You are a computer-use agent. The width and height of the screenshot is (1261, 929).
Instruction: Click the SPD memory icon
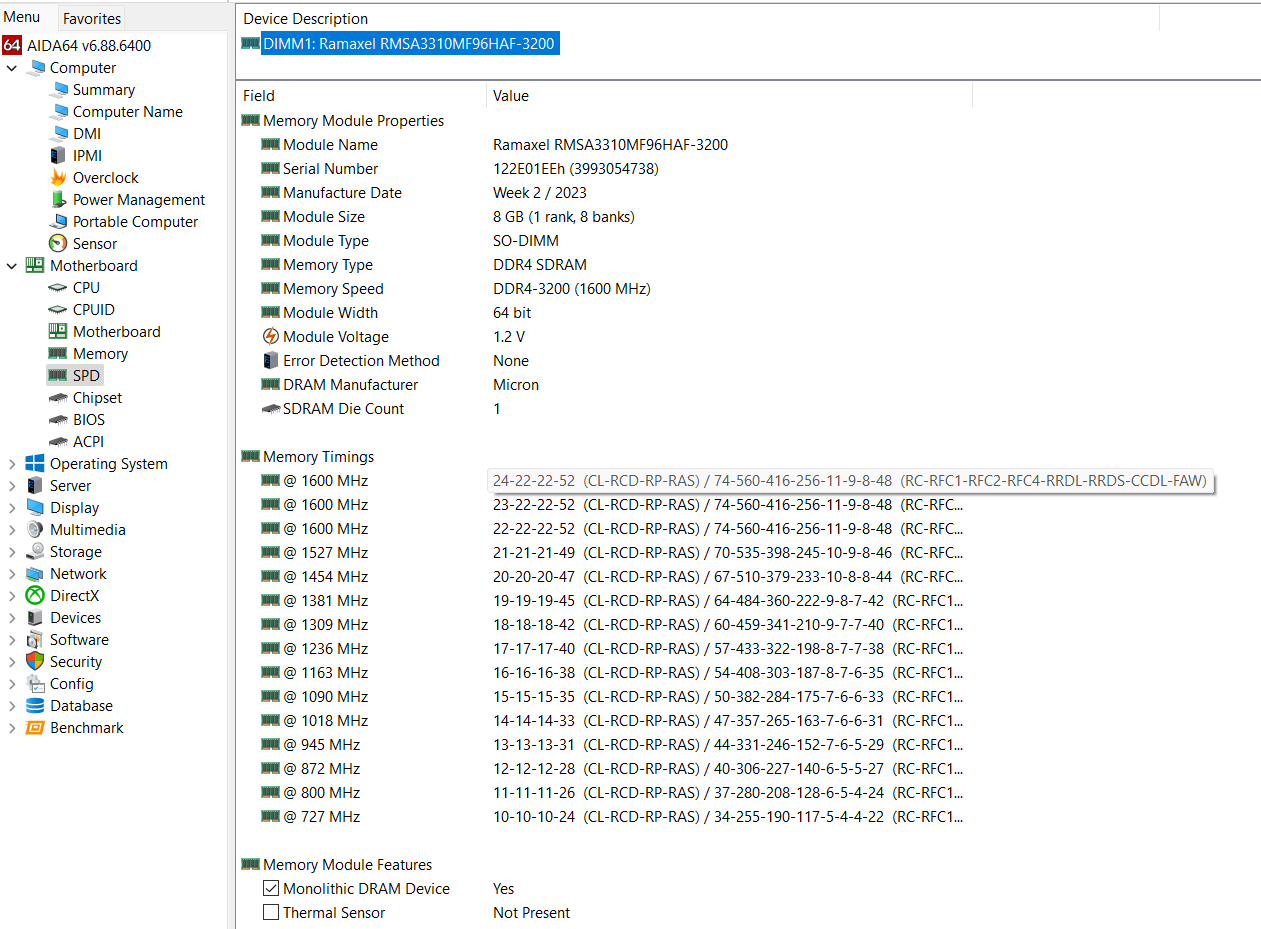click(58, 375)
